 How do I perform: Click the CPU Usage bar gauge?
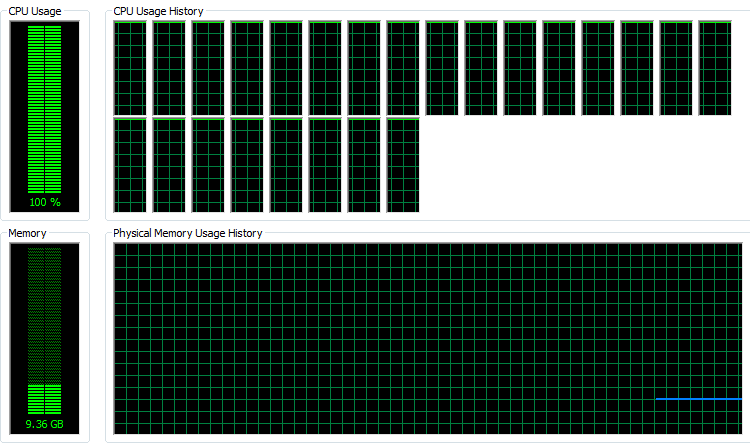tap(44, 116)
